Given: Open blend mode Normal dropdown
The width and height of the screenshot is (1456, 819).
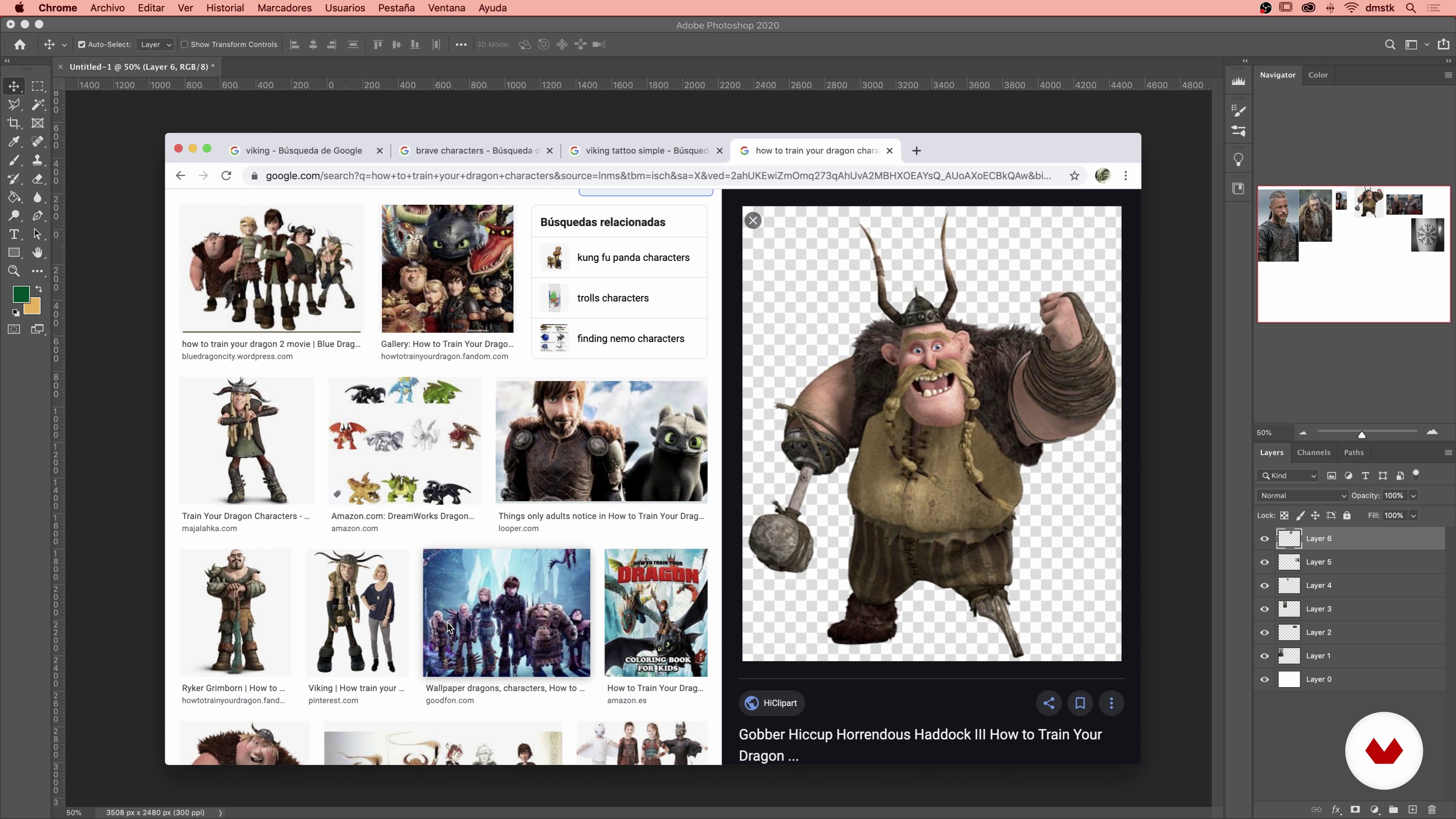Looking at the screenshot, I should pos(1302,496).
